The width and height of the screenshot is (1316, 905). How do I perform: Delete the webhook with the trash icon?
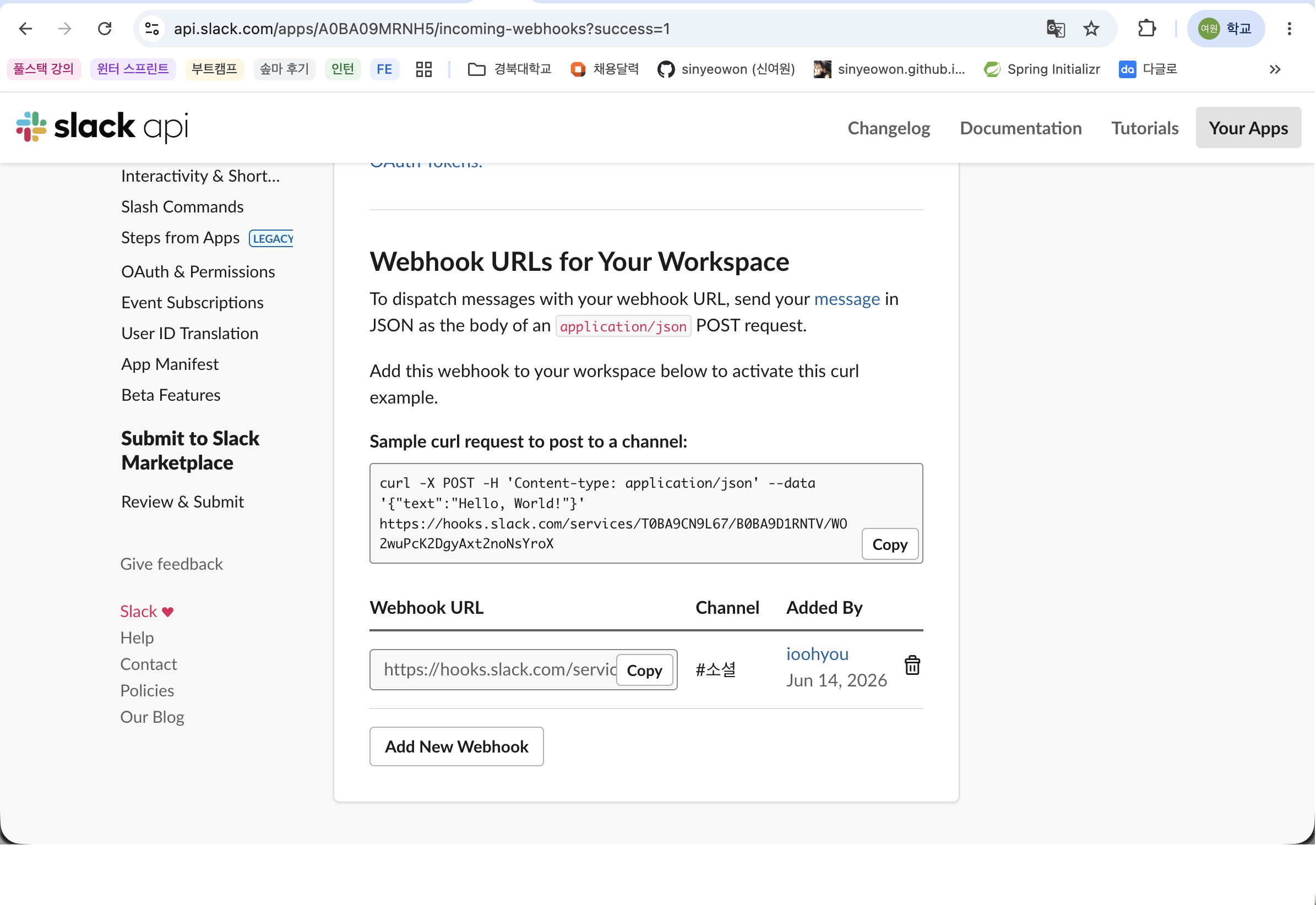tap(912, 666)
